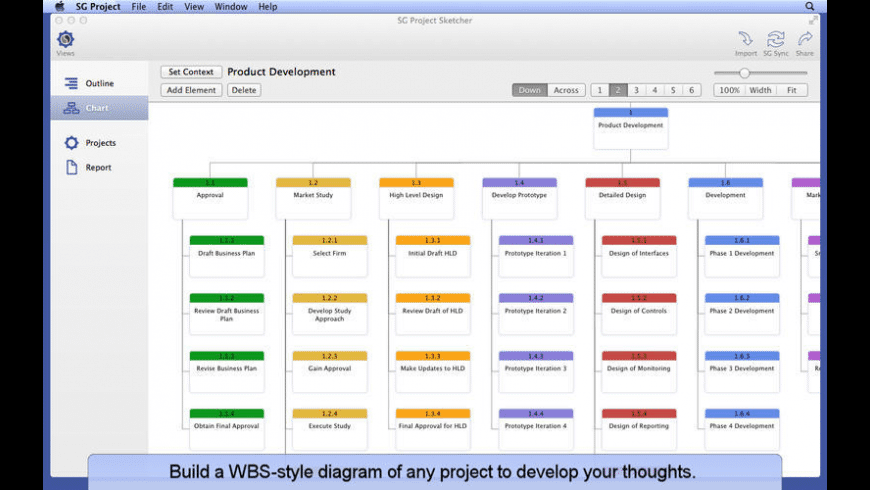Screen dimensions: 870x490
Task: Select the 1.1 Approval node
Action: [210, 198]
